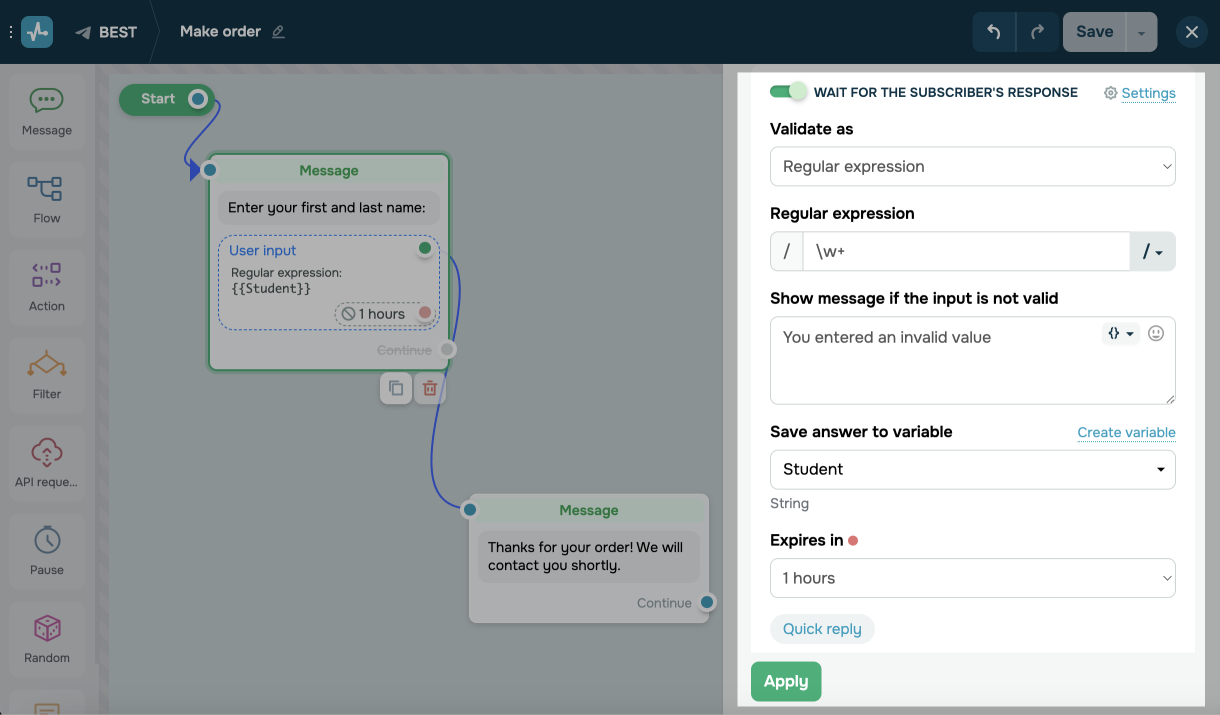The width and height of the screenshot is (1220, 715).
Task: Open the Expires in dropdown
Action: (972, 578)
